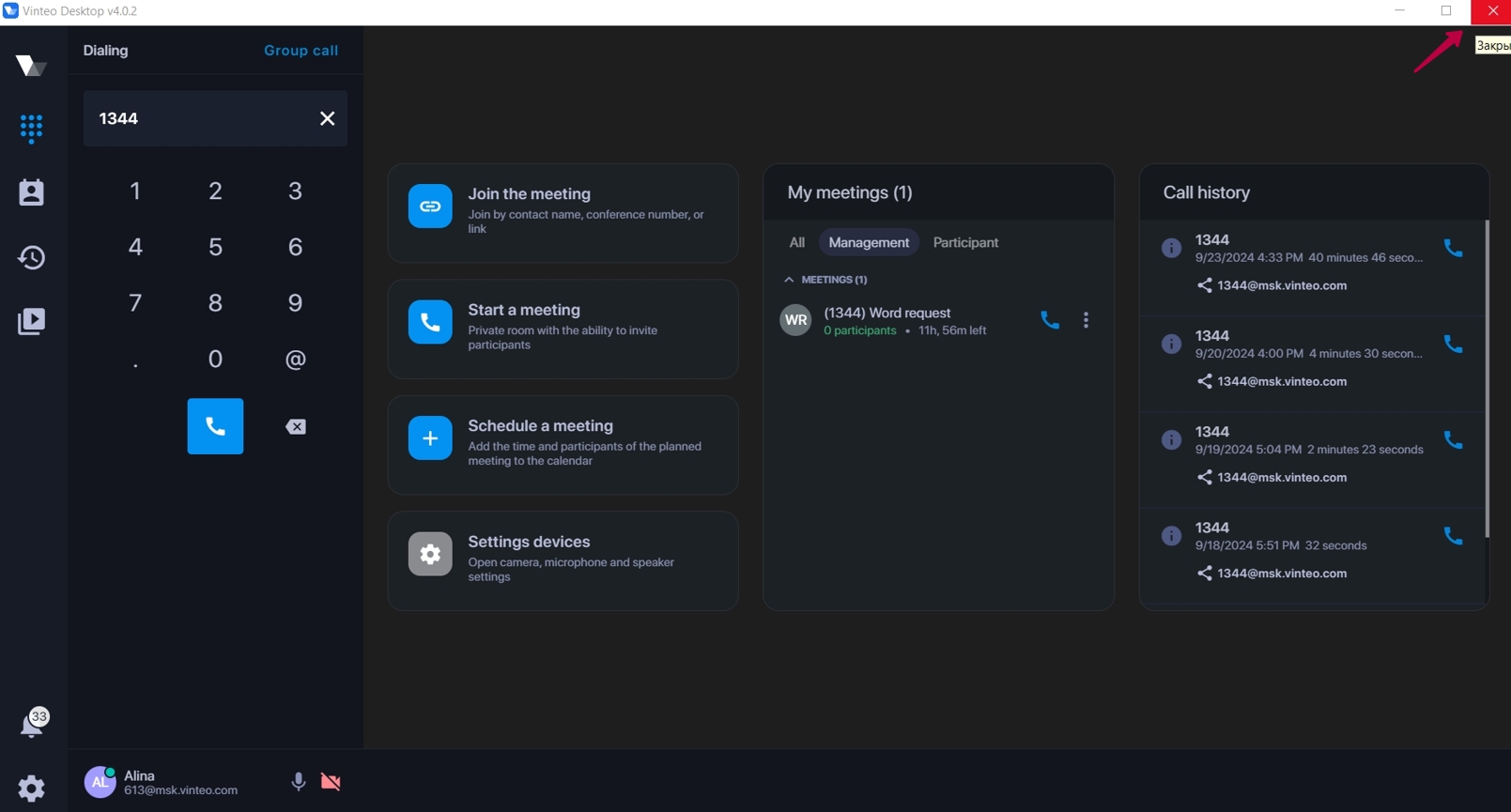Click keypad digit 7
Viewport: 1511px width, 812px height.
pos(135,303)
